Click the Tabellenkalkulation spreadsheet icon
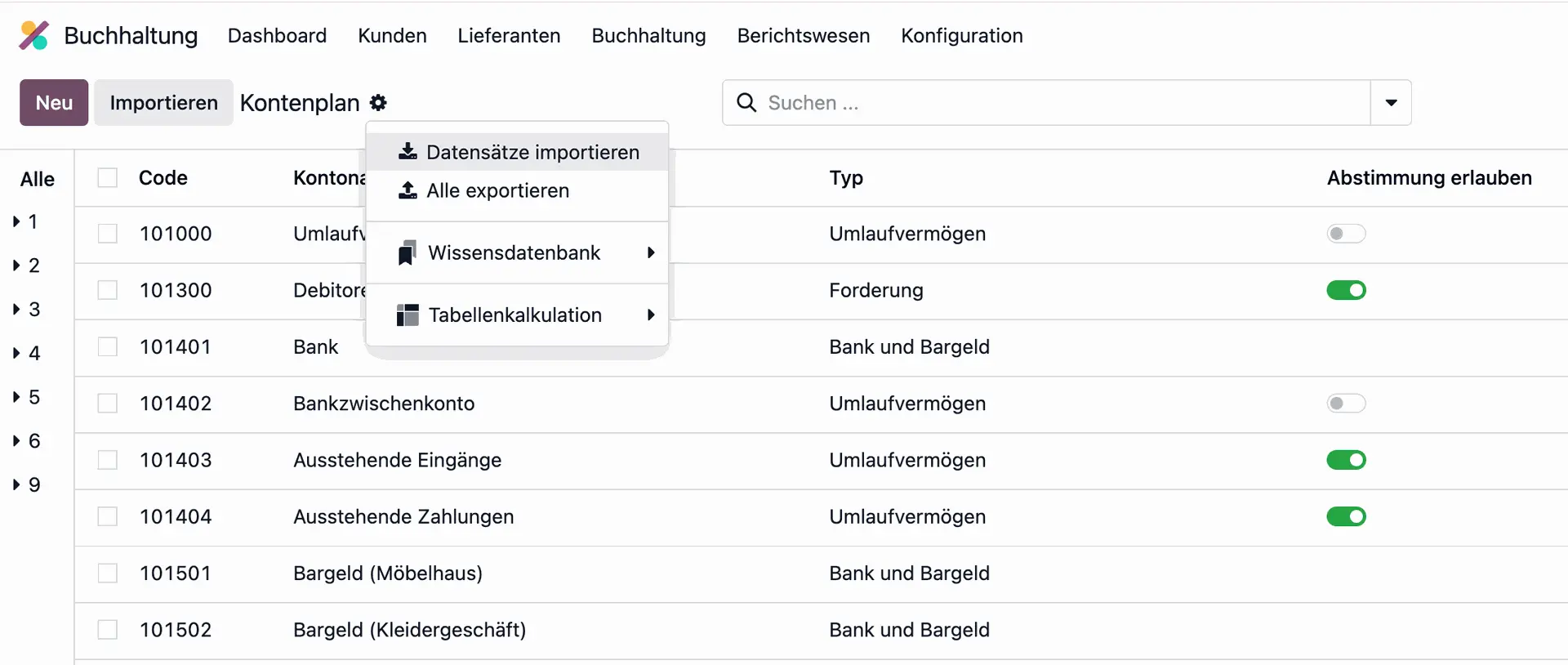The width and height of the screenshot is (1568, 665). (x=408, y=315)
